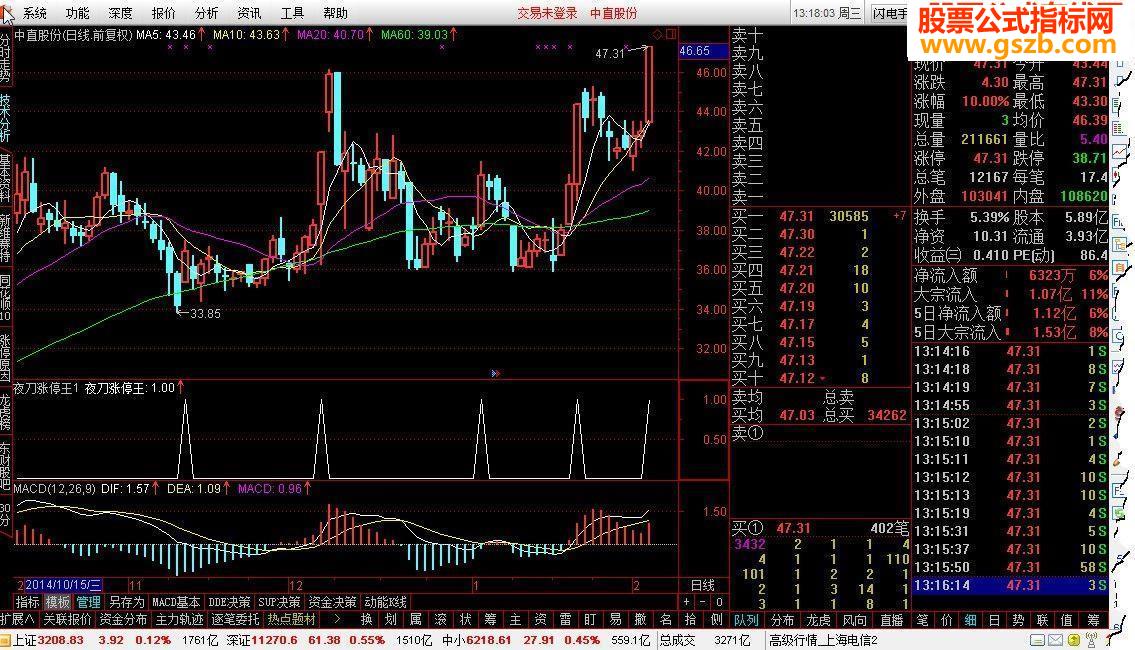Open the 分析 menu

tap(206, 13)
